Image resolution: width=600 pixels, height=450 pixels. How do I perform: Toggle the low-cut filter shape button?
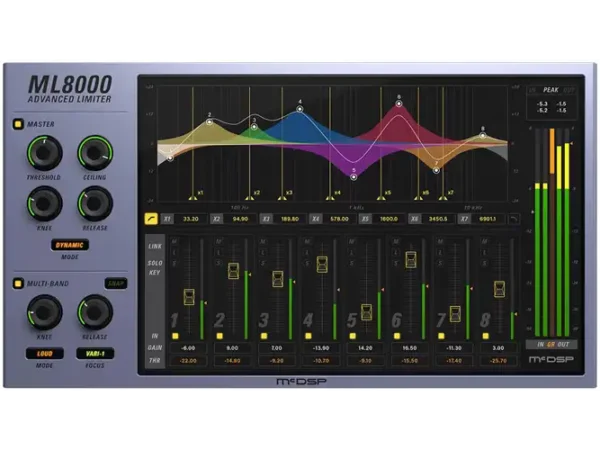[x=151, y=219]
